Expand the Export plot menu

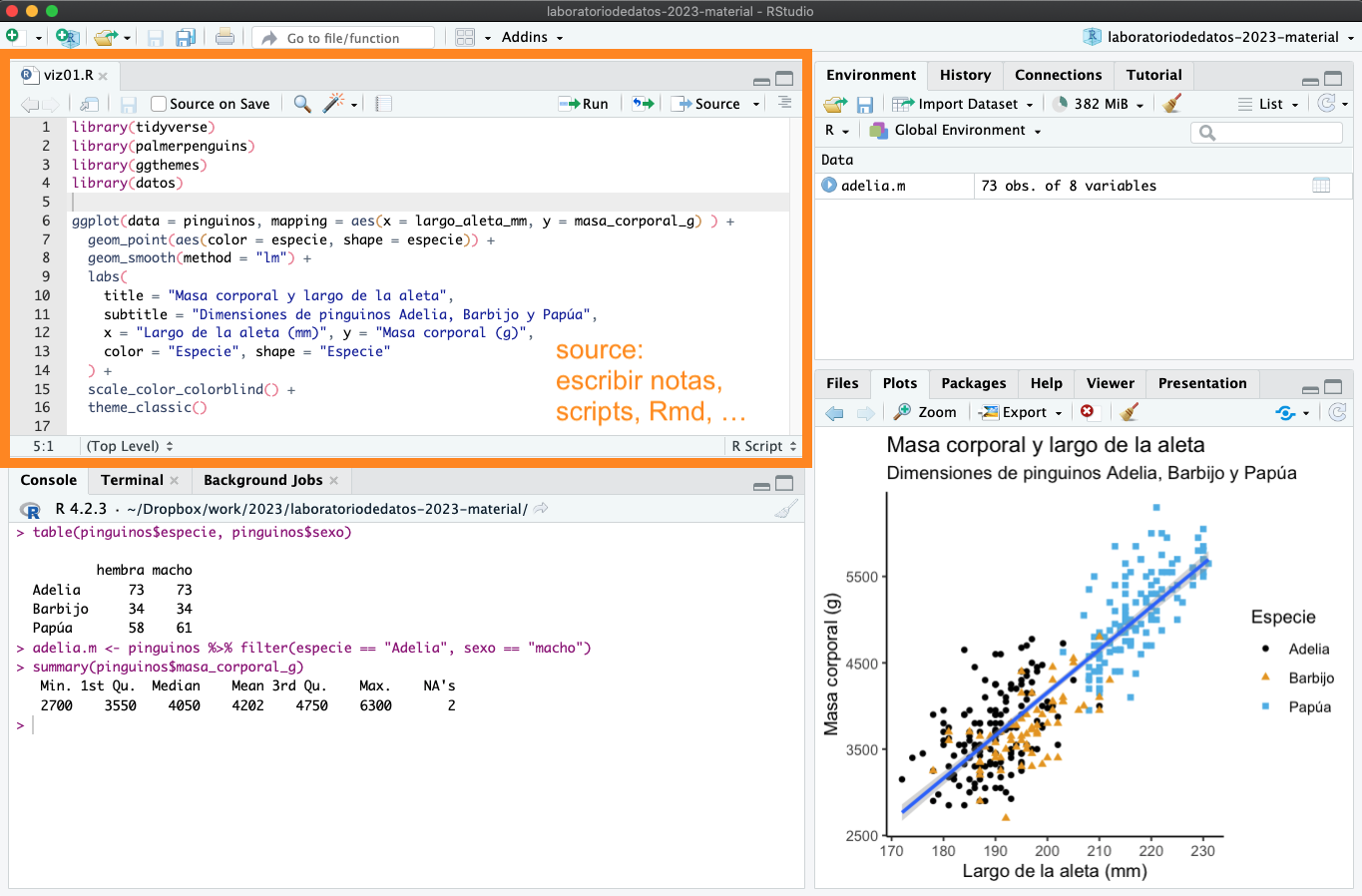[1021, 412]
